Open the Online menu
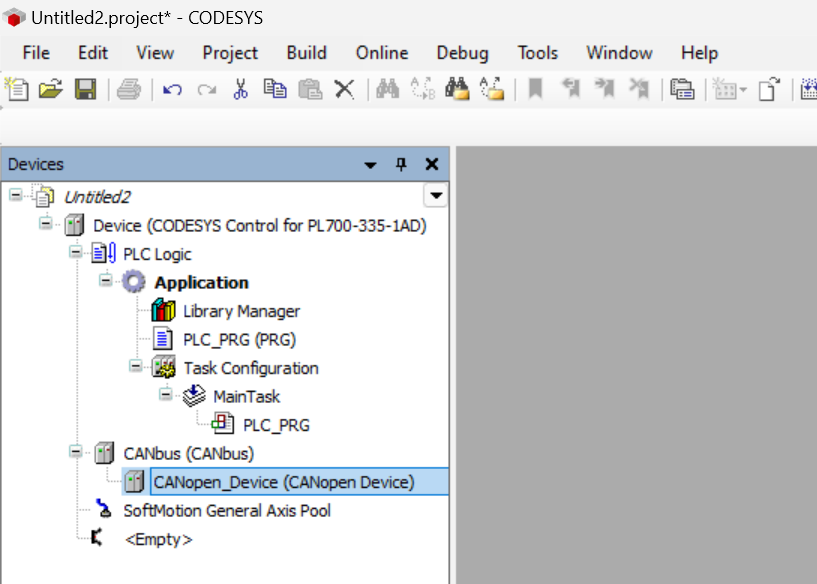This screenshot has height=584, width=817. [x=382, y=53]
